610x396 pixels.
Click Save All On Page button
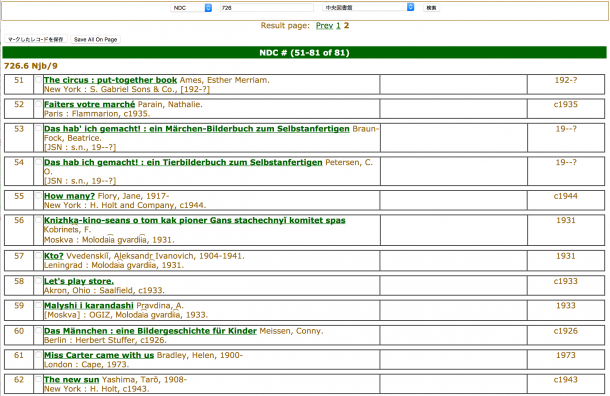pyautogui.click(x=95, y=39)
